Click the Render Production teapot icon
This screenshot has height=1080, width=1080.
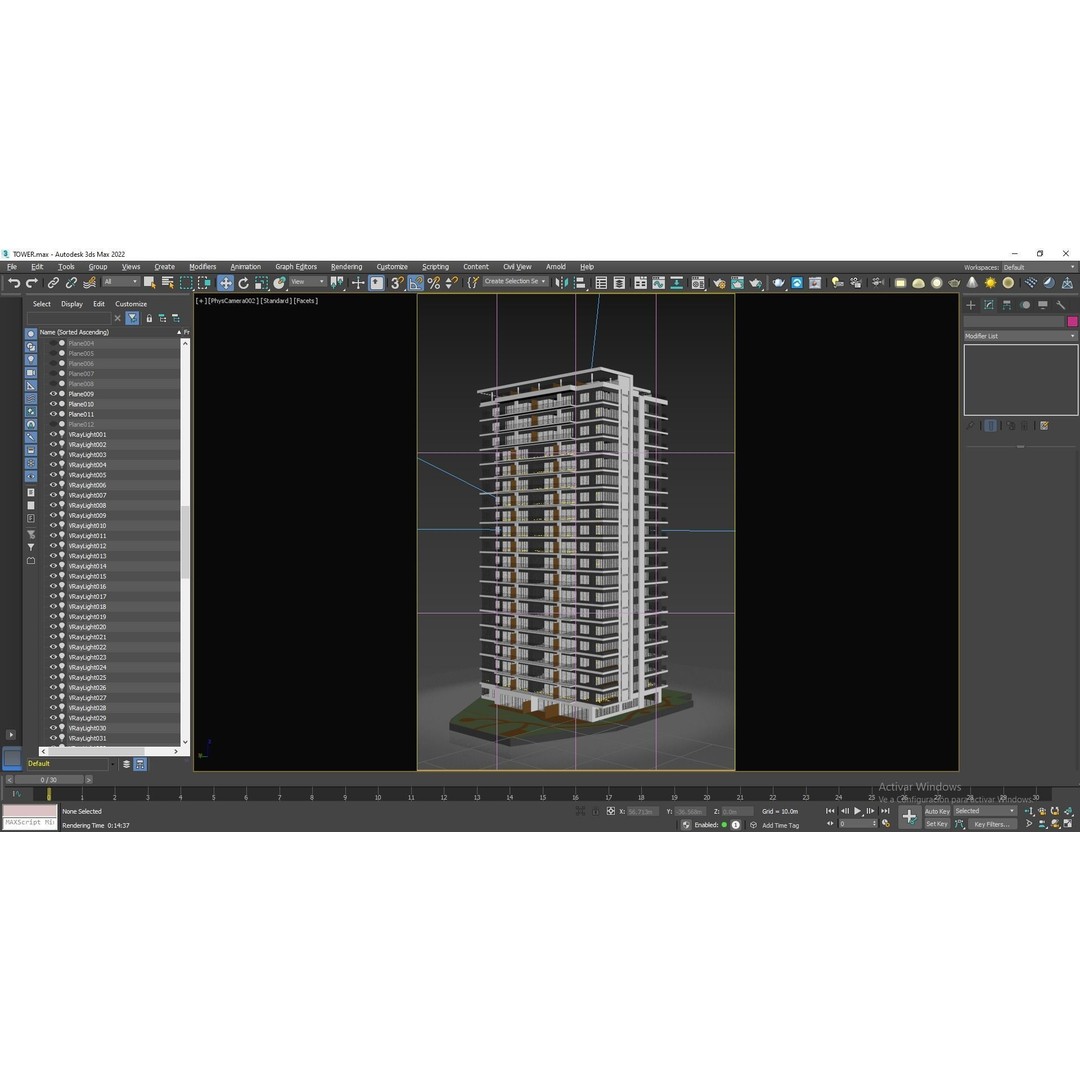click(x=756, y=283)
